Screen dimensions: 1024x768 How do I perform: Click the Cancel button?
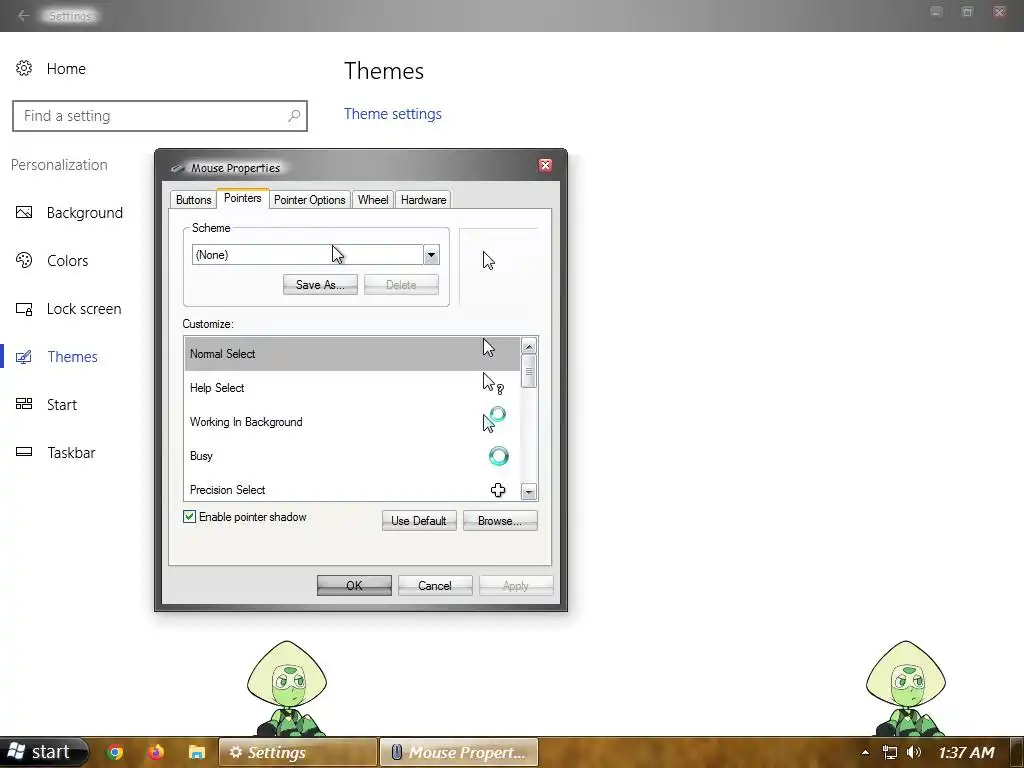[435, 586]
